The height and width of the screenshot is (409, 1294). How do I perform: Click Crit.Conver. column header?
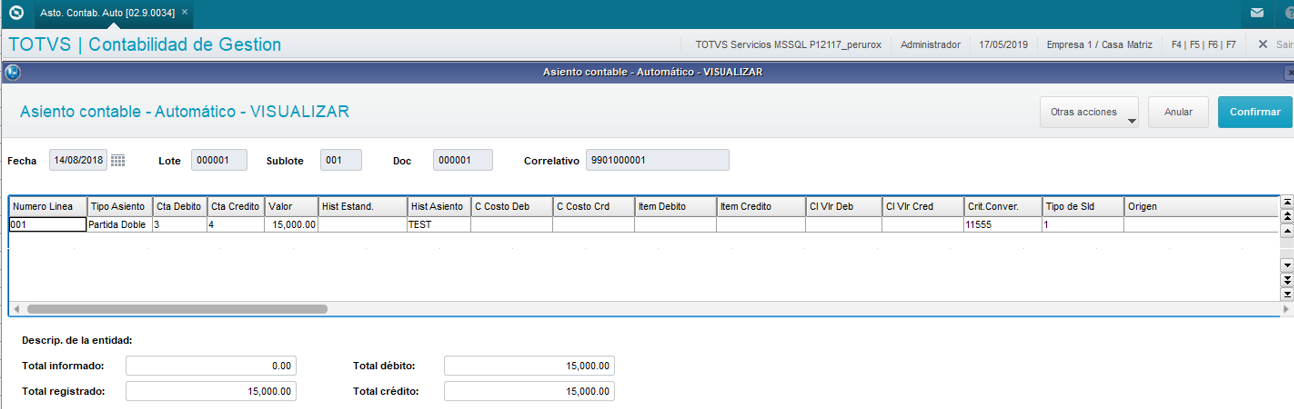tap(1002, 206)
